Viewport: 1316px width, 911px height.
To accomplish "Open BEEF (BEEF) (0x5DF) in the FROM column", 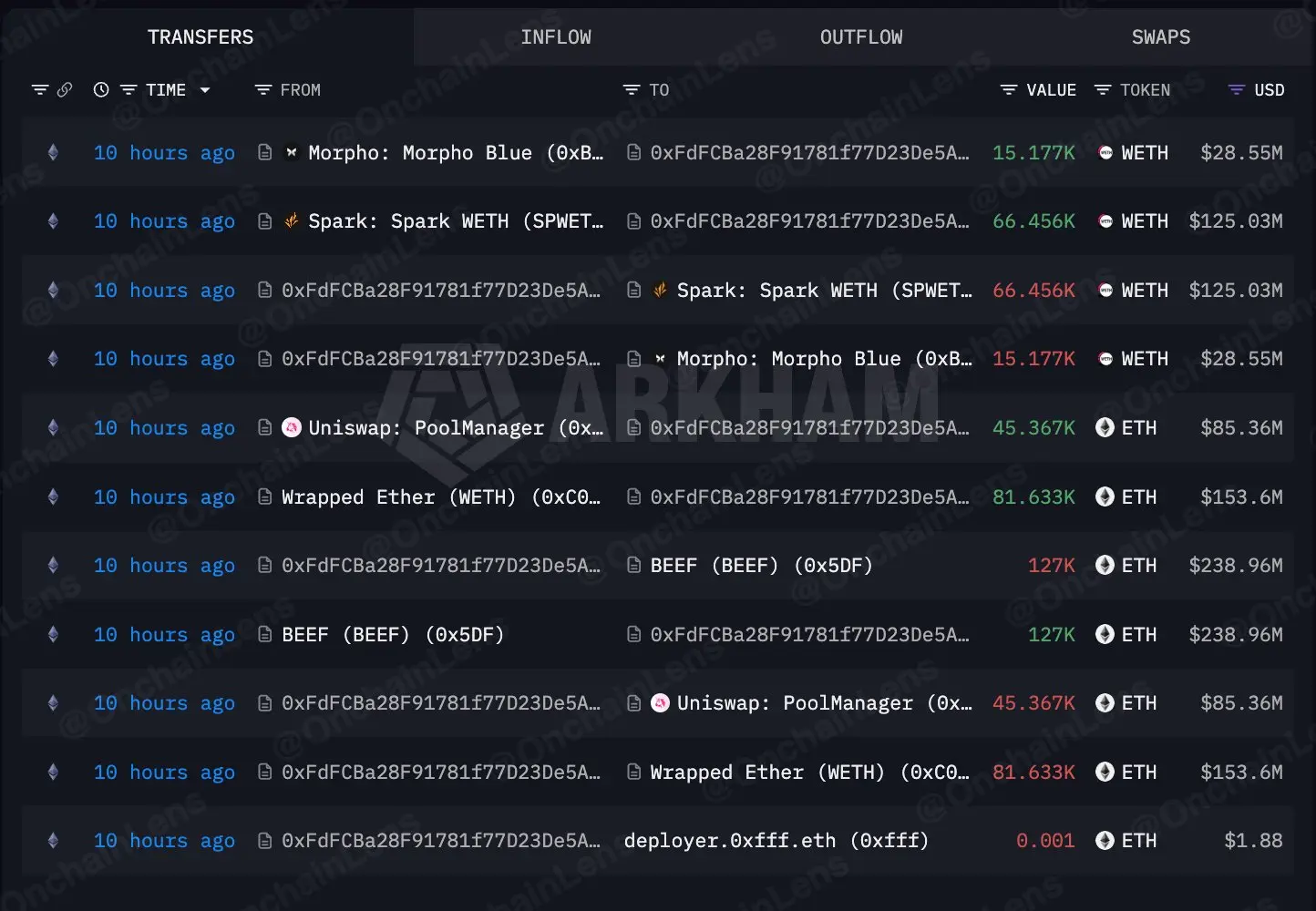I will (x=393, y=635).
